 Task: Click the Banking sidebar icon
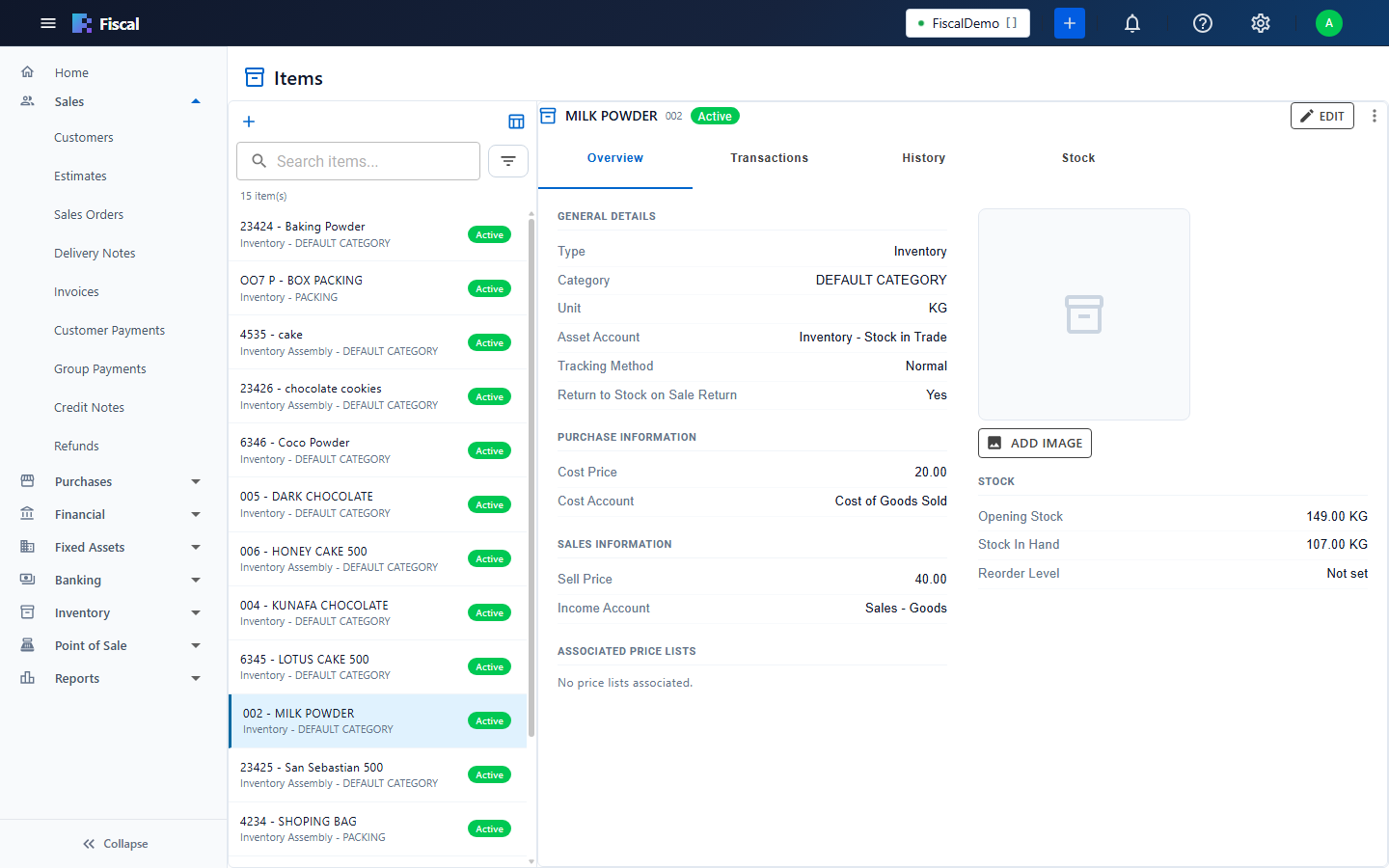click(x=28, y=580)
